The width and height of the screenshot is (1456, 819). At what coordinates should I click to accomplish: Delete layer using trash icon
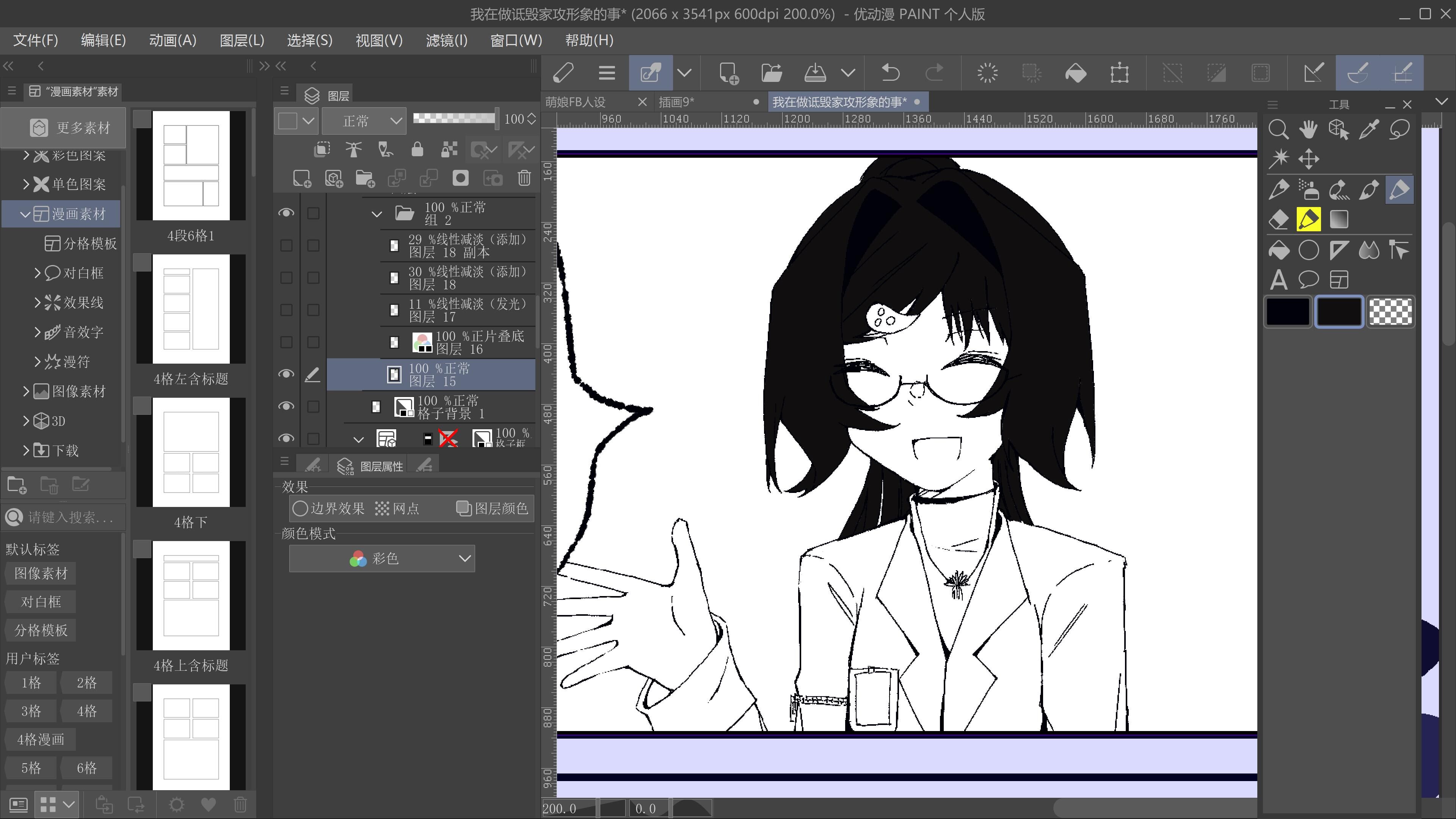[x=524, y=178]
